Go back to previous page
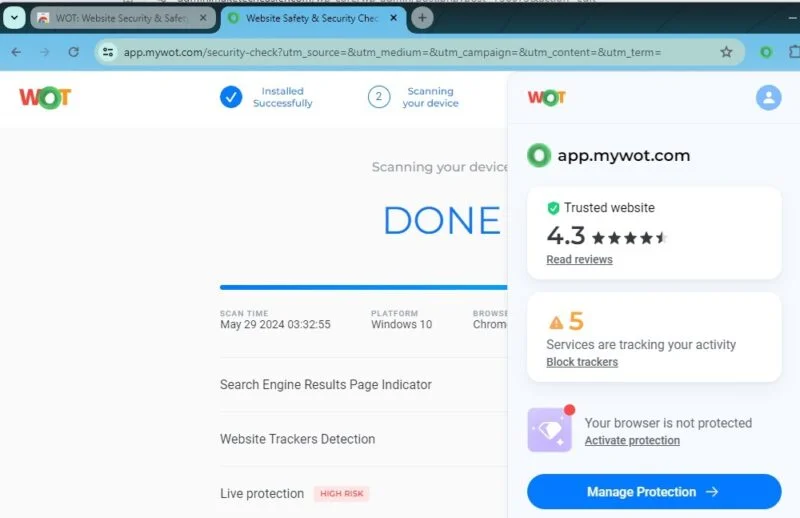This screenshot has width=800, height=518. [x=16, y=52]
